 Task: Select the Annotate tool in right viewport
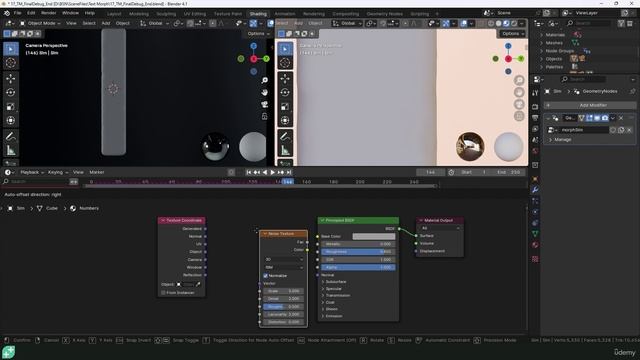(285, 136)
